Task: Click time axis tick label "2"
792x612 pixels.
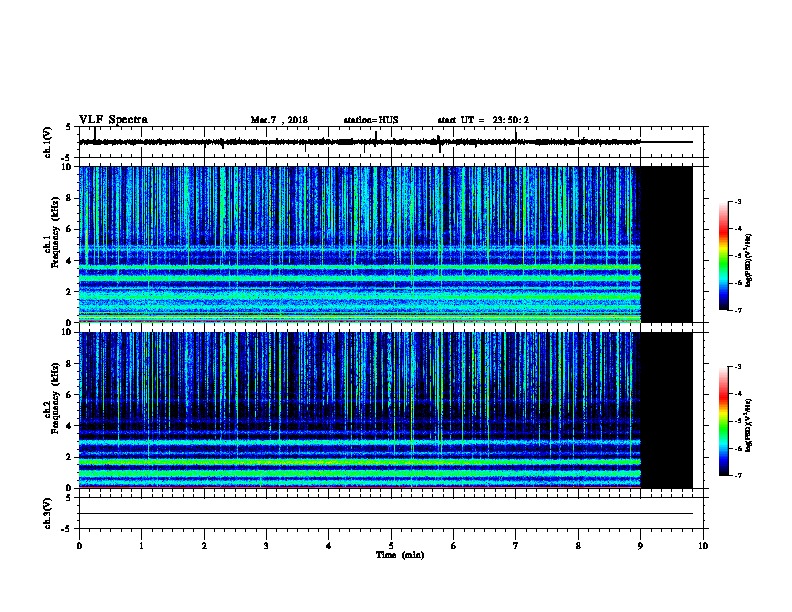Action: (x=204, y=546)
